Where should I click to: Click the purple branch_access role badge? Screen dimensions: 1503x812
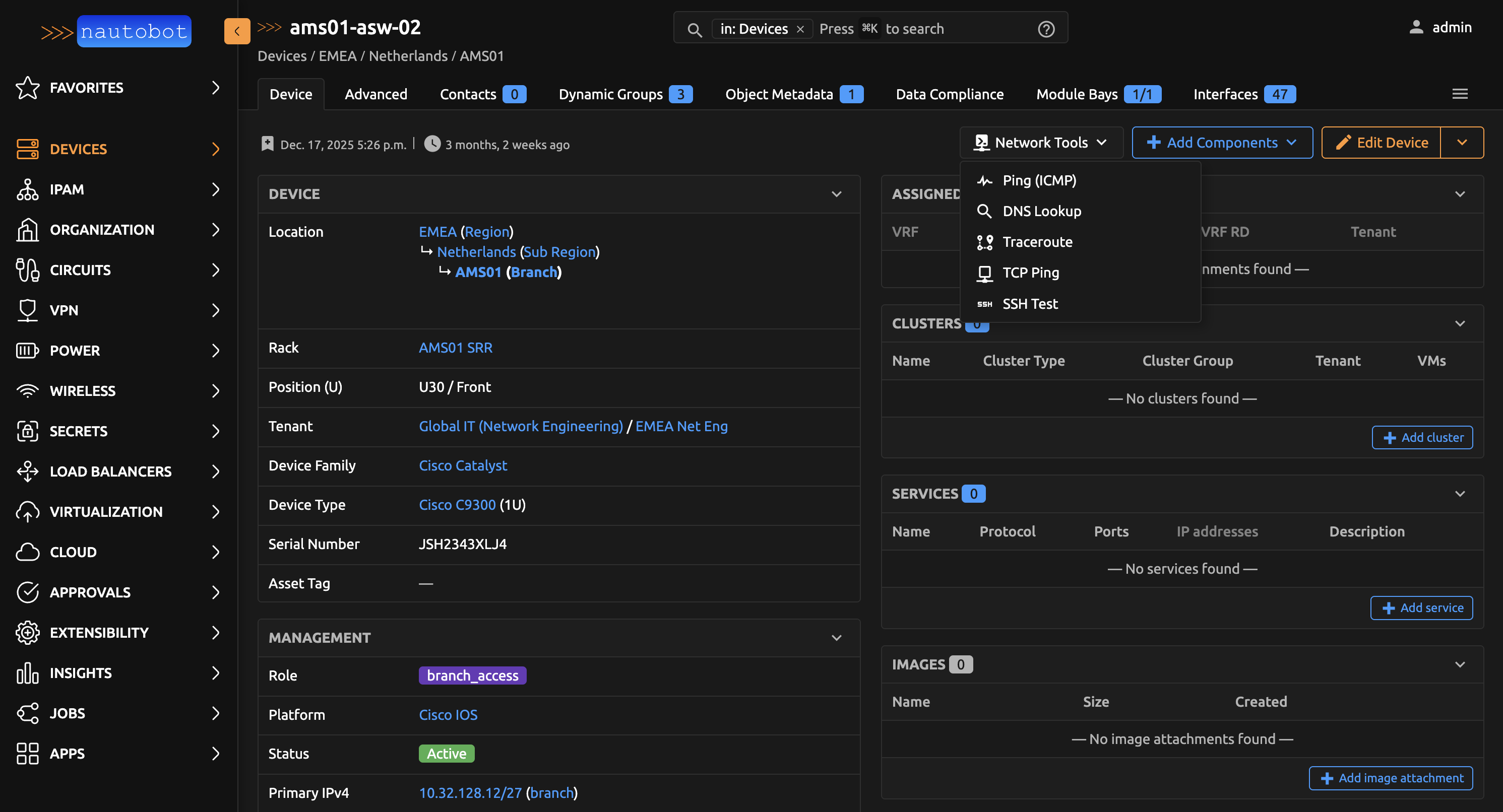(x=472, y=675)
